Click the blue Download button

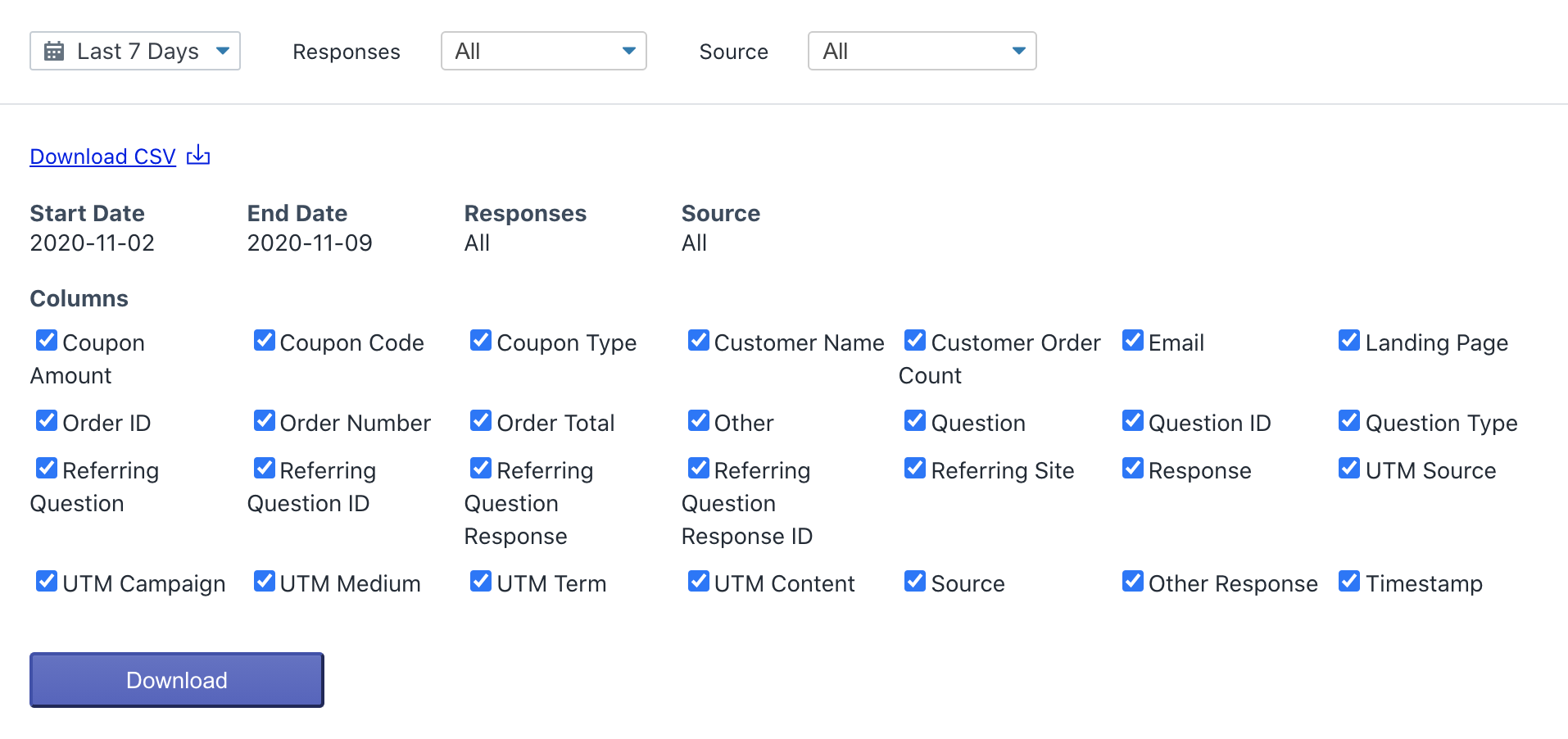tap(177, 680)
